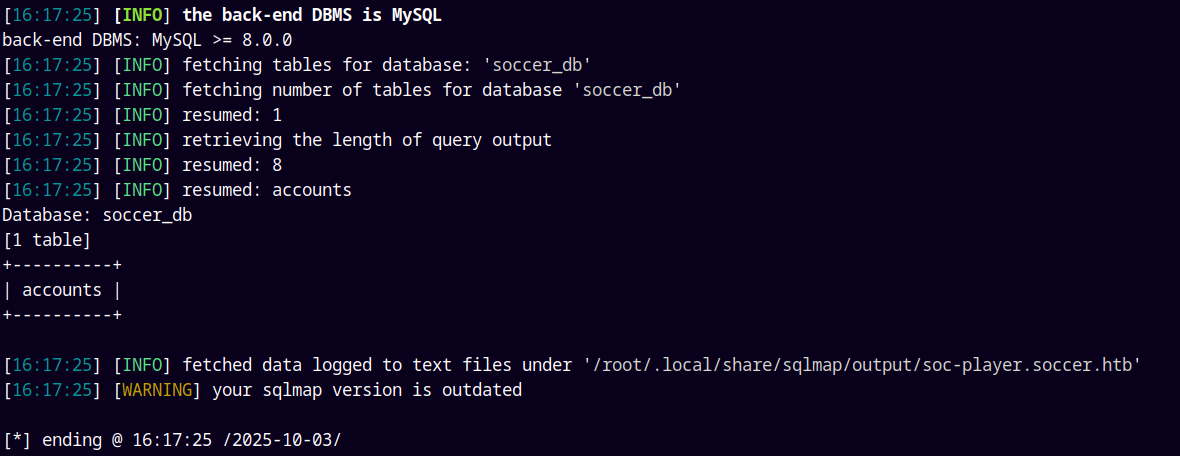The width and height of the screenshot is (1180, 456).
Task: Click the top border of the accounts table
Action: [x=62, y=265]
